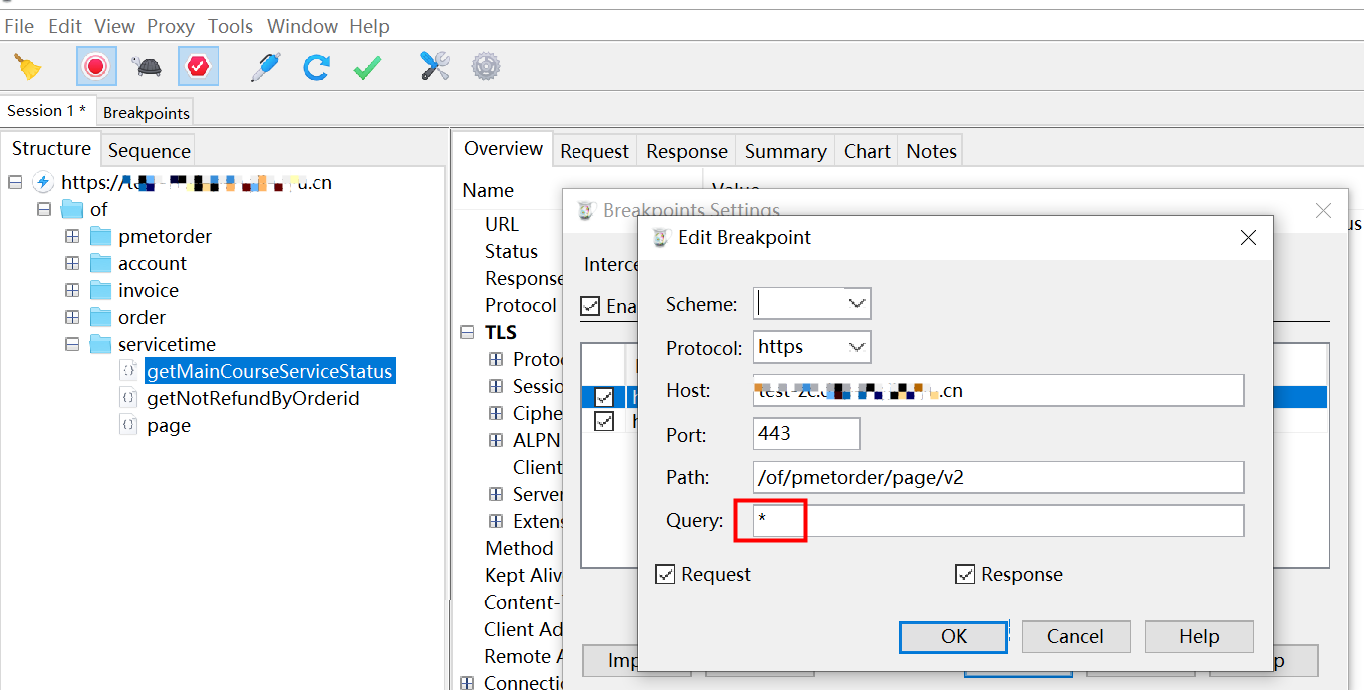The width and height of the screenshot is (1364, 690).
Task: Uncheck the Response checkbox
Action: point(965,575)
